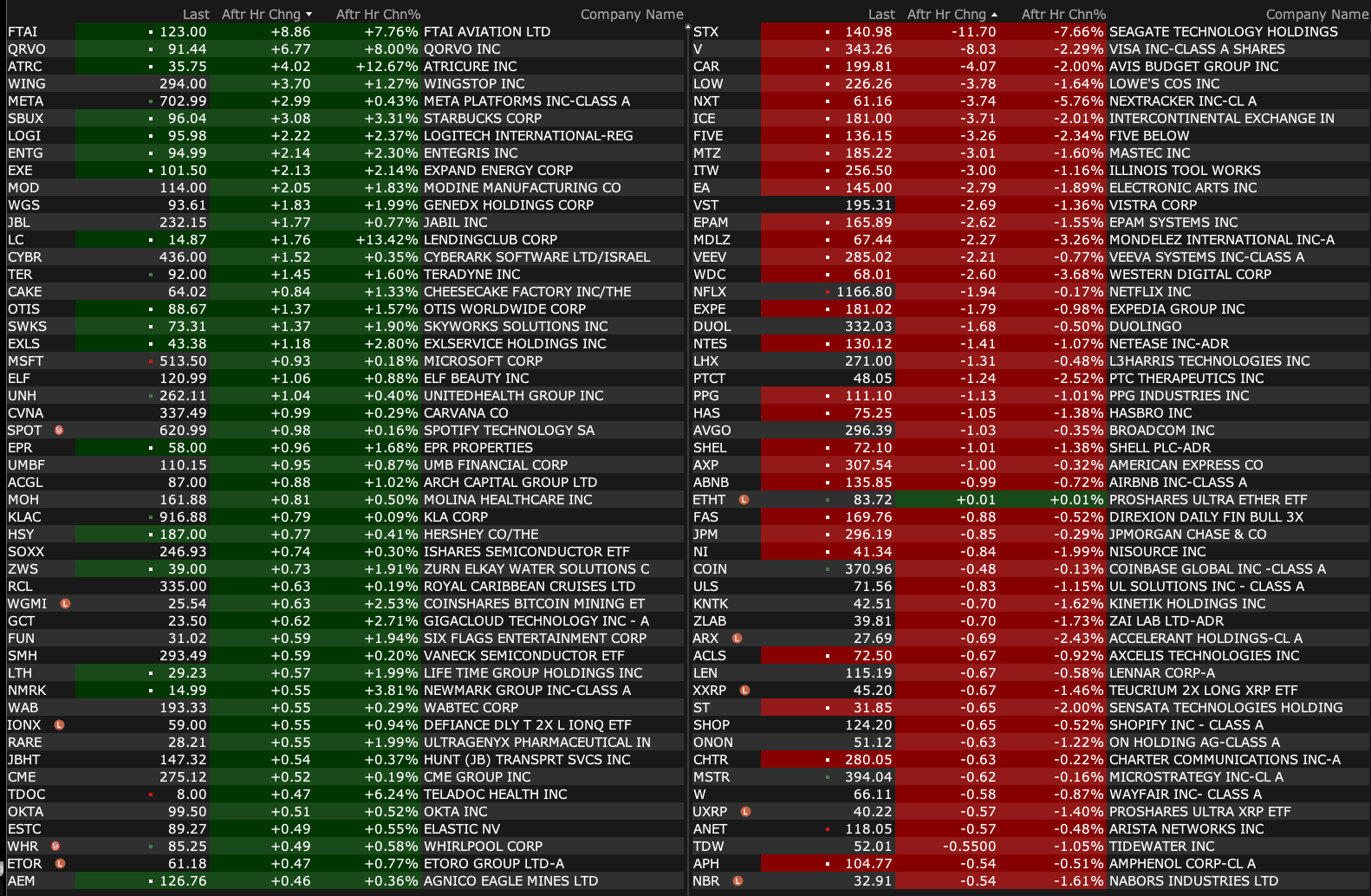
Task: Sort right panel by Last column header
Action: click(881, 15)
